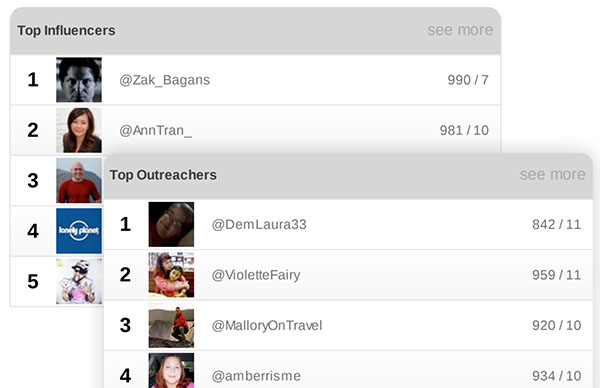The image size is (600, 388).
Task: Click the 990 / 7 score for Zak_Bagans
Action: click(x=468, y=80)
